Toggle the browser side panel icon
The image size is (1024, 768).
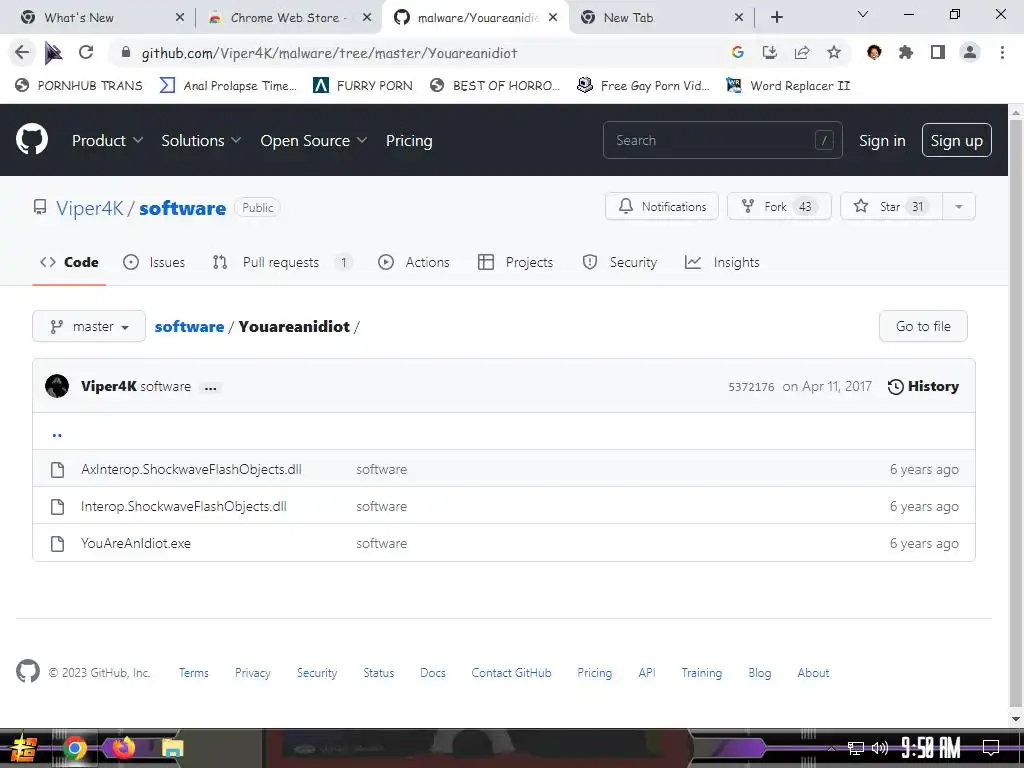pyautogui.click(x=937, y=52)
